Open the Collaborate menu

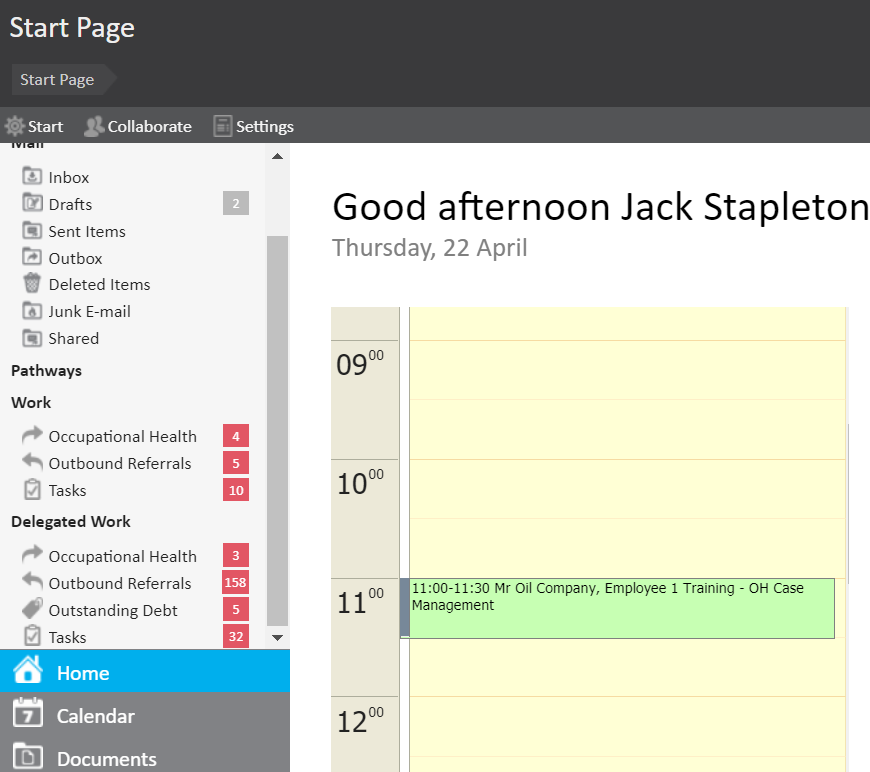(x=138, y=126)
